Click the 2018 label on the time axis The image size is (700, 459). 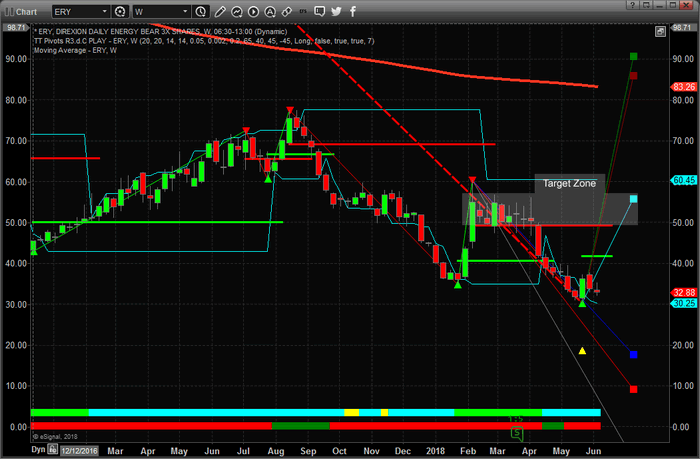(x=435, y=451)
